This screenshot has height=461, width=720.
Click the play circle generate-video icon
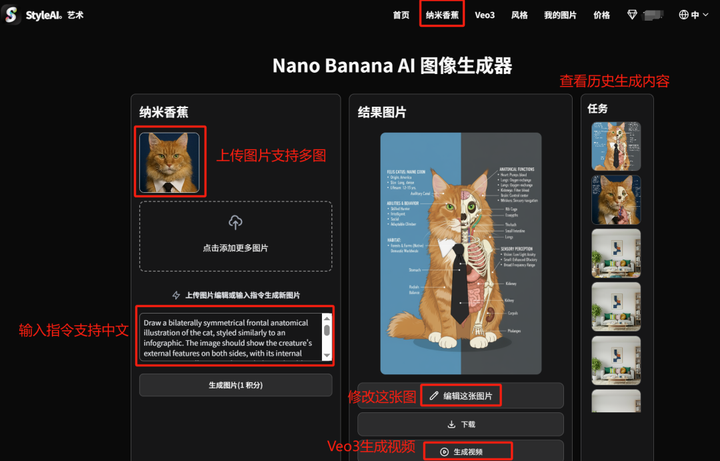point(444,452)
